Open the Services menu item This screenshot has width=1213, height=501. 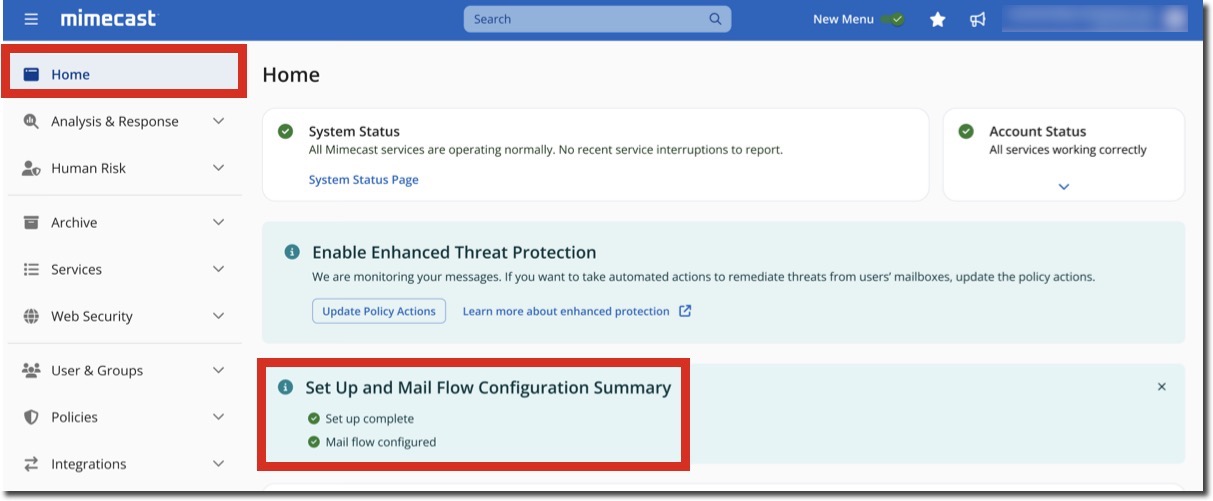[x=76, y=269]
